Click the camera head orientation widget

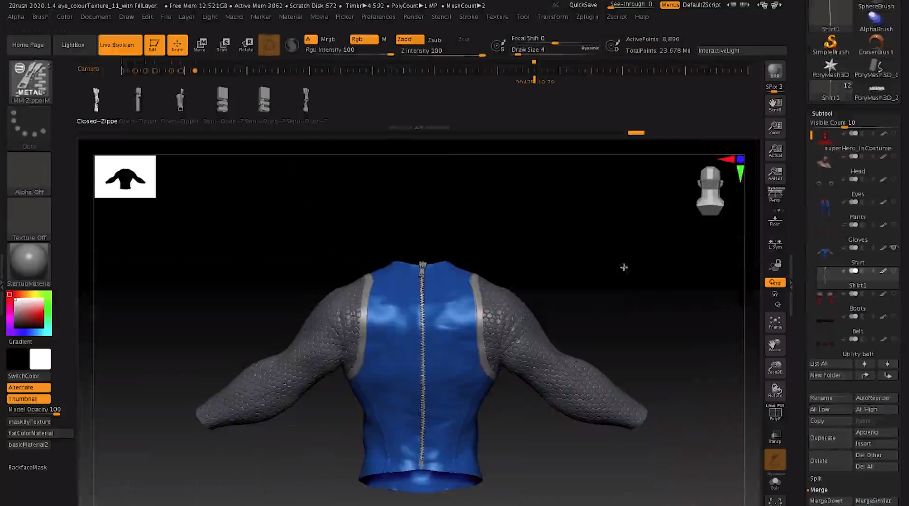click(x=710, y=191)
